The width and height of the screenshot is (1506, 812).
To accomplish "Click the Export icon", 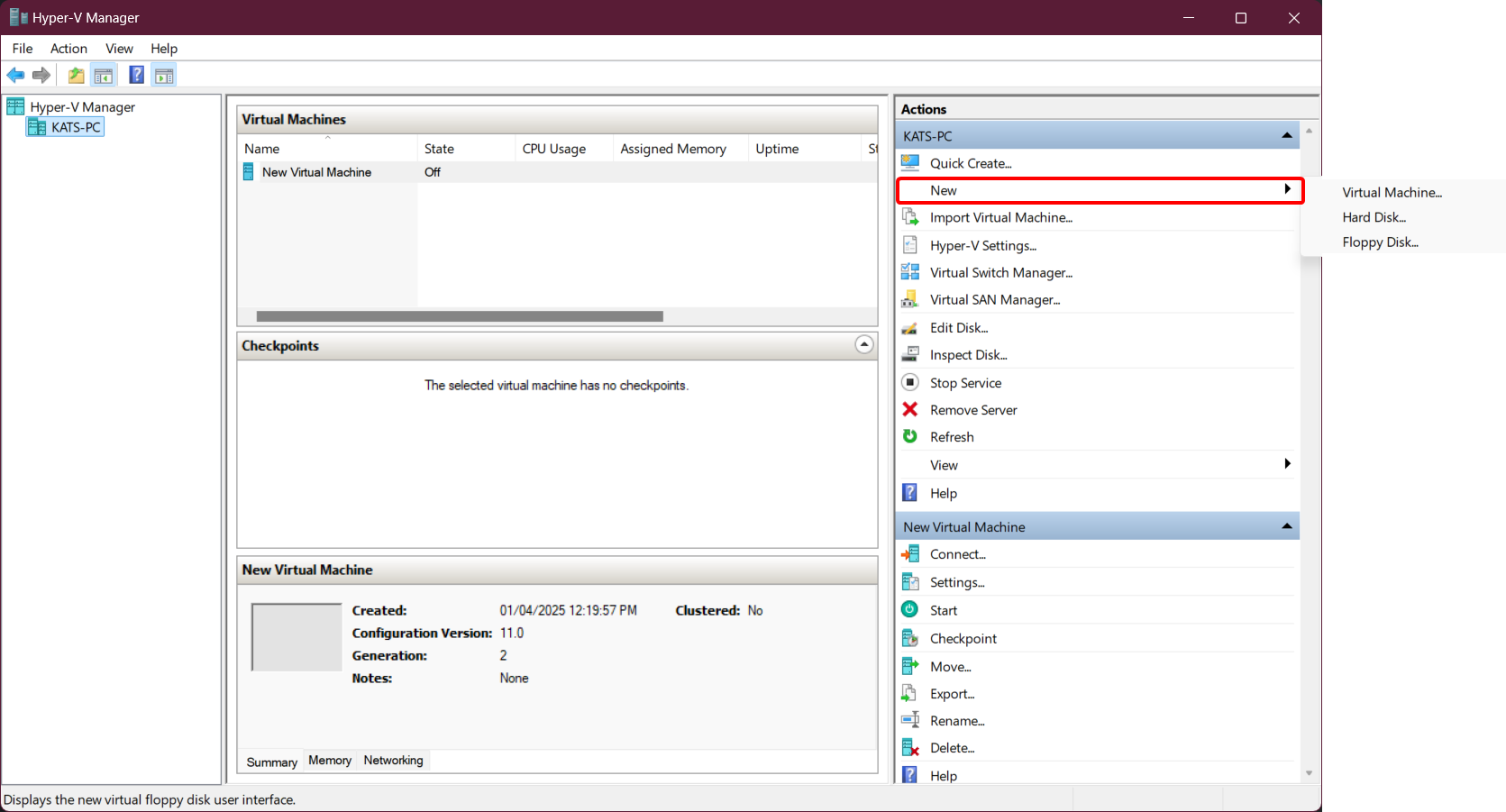I will pyautogui.click(x=910, y=693).
